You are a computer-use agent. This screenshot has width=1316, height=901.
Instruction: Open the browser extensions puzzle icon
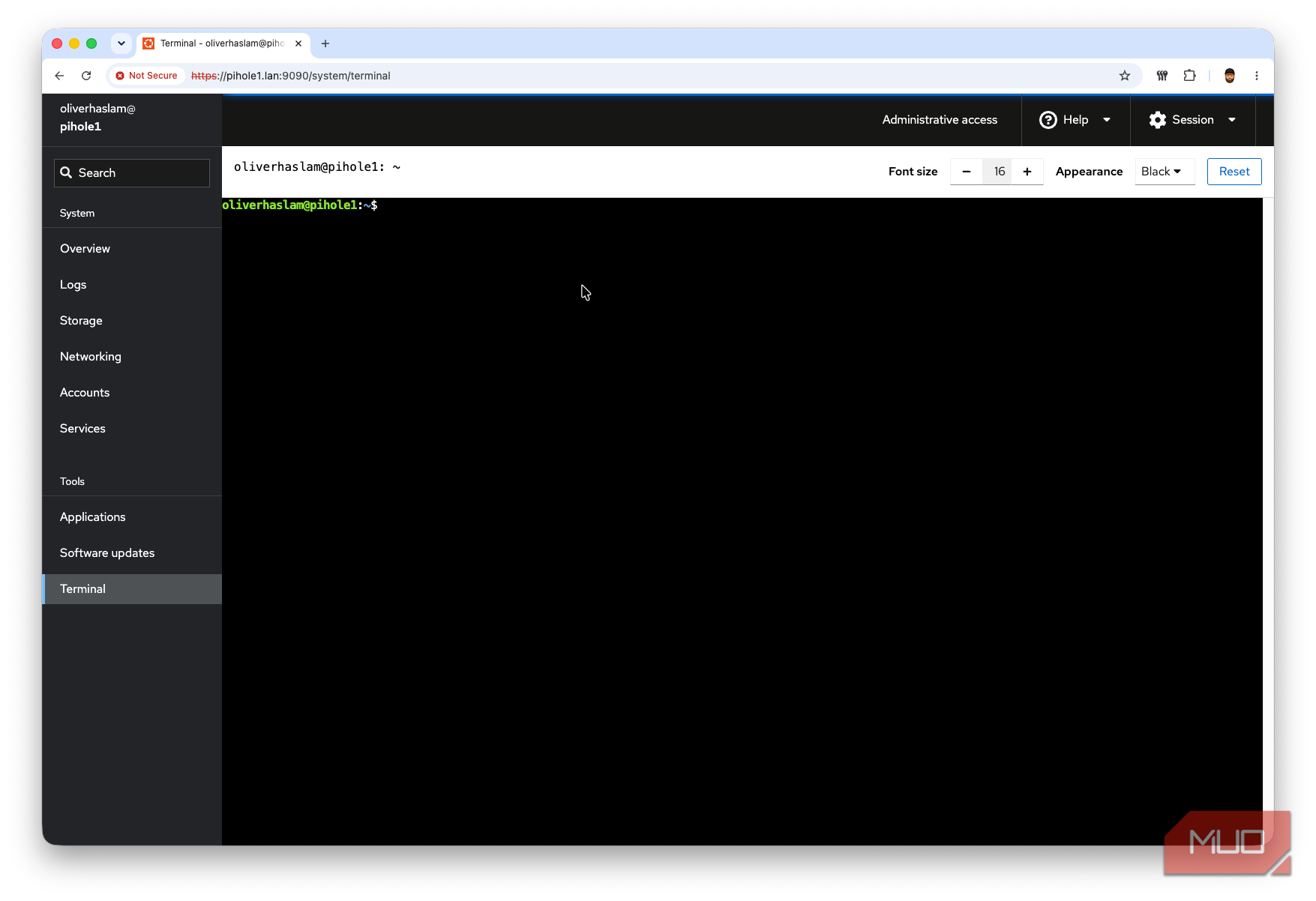(1189, 76)
